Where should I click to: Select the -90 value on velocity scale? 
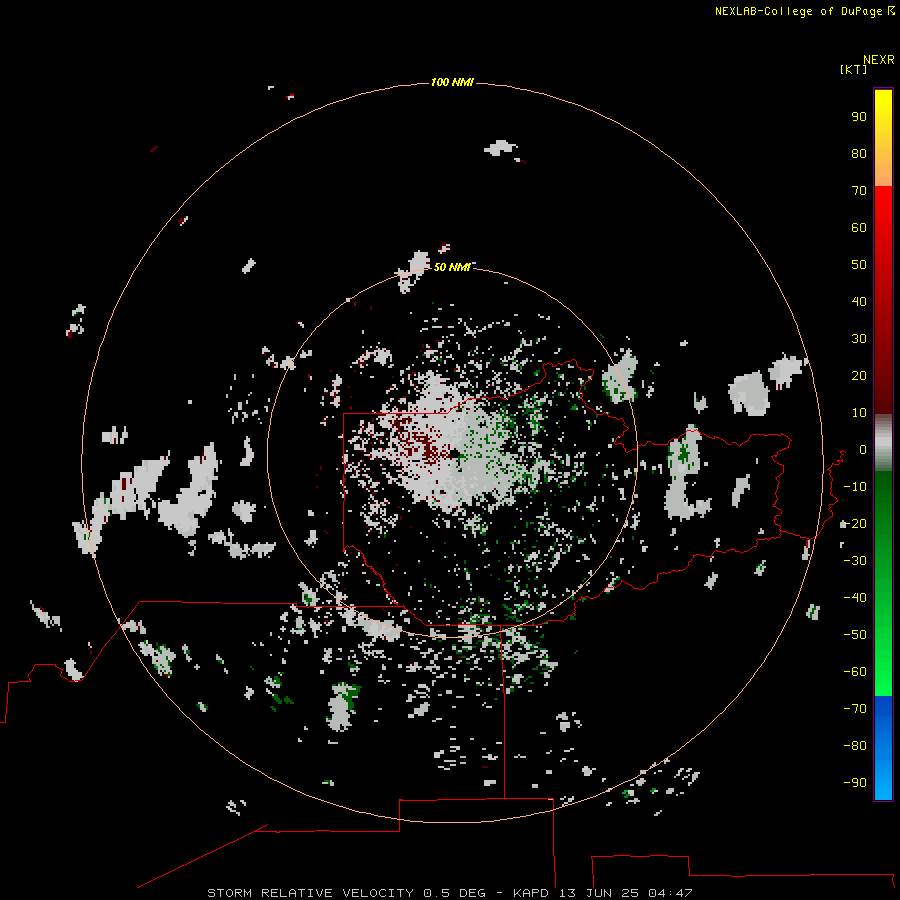(x=855, y=782)
